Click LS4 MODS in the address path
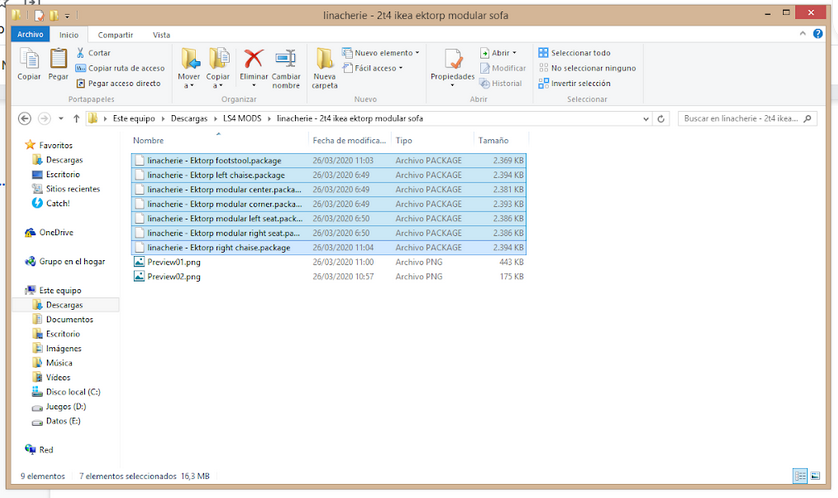This screenshot has height=498, width=838. click(x=242, y=119)
